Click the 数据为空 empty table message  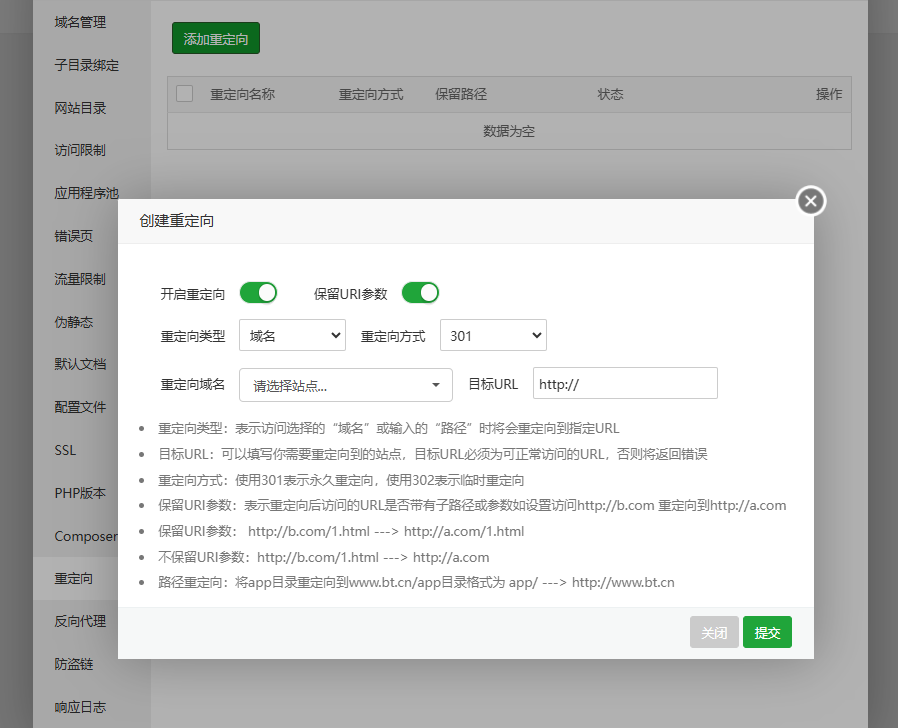(509, 131)
